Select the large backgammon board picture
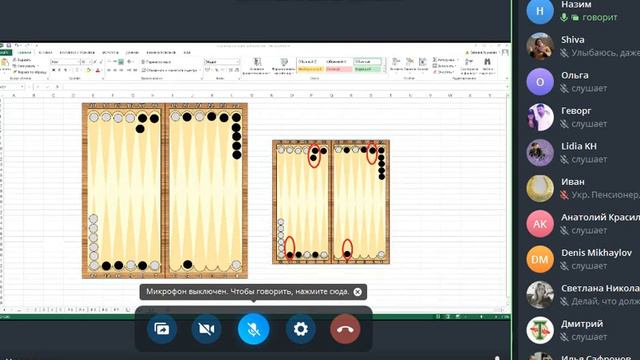 coord(165,191)
